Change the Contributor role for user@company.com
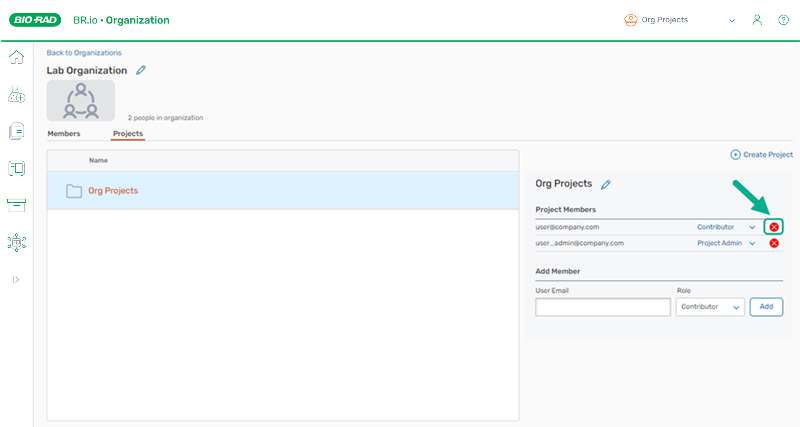 726,227
